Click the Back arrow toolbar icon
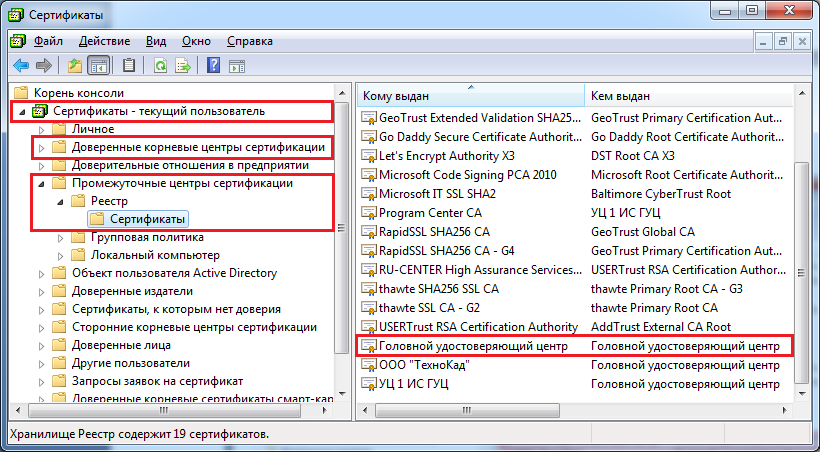Screen dimensions: 820x452 click(21, 66)
